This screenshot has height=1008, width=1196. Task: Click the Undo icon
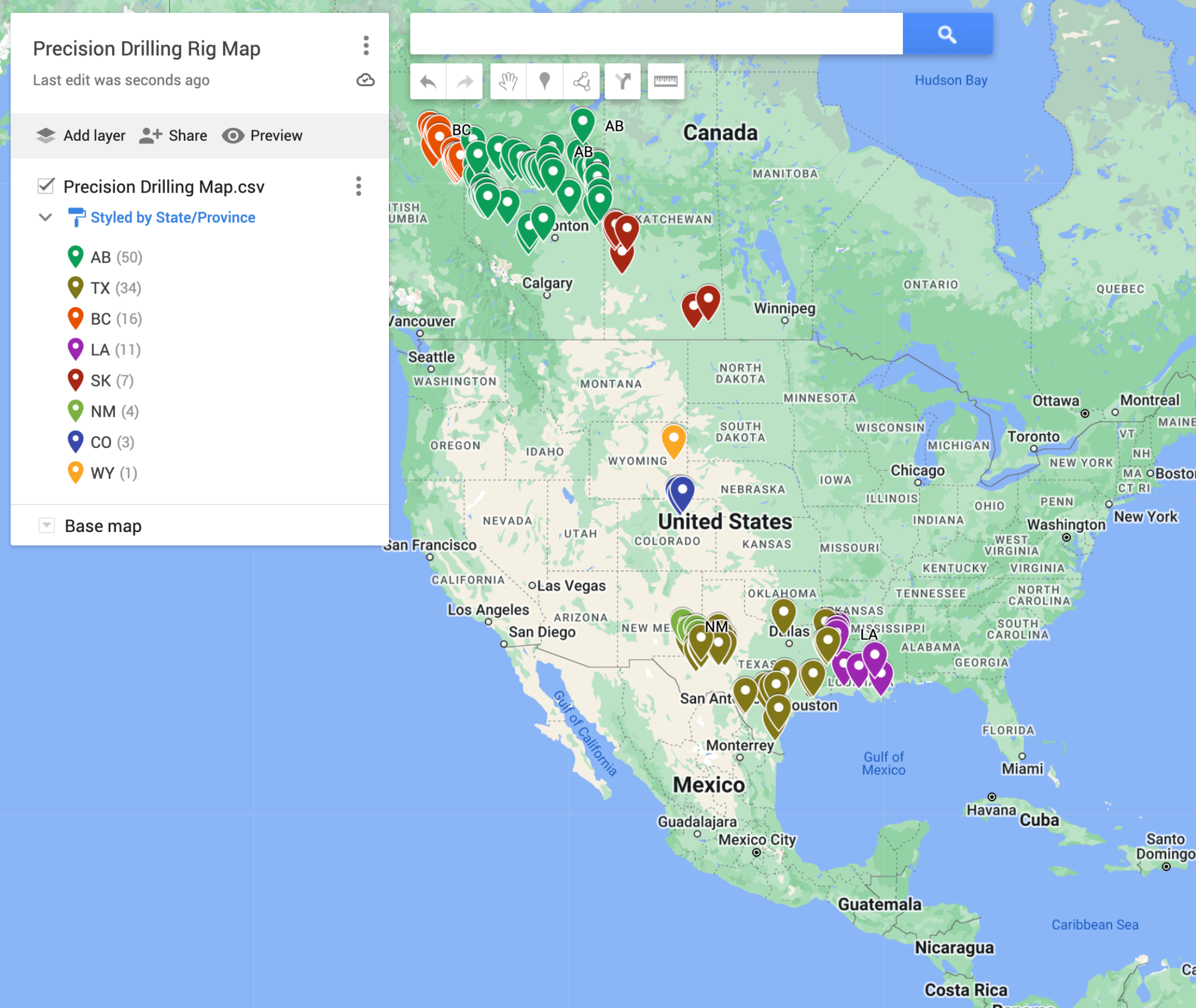point(428,81)
